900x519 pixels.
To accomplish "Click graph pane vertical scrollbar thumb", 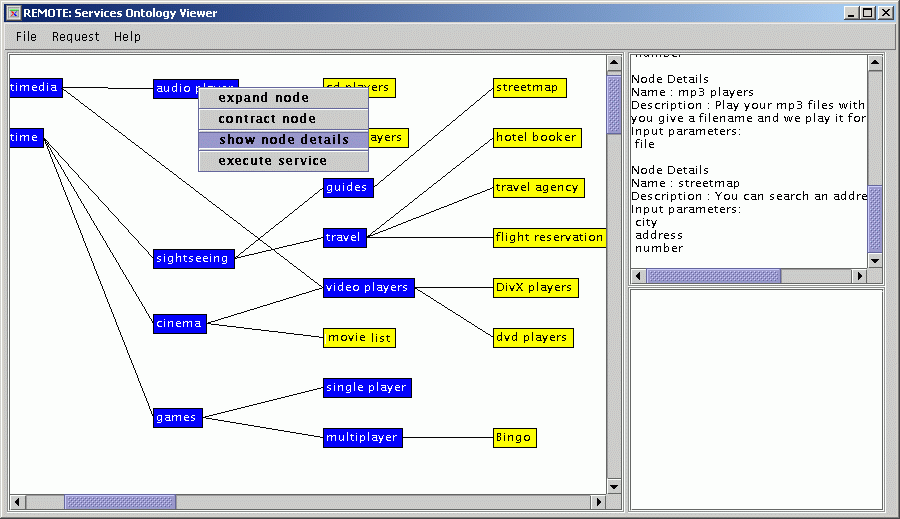I will coord(614,104).
